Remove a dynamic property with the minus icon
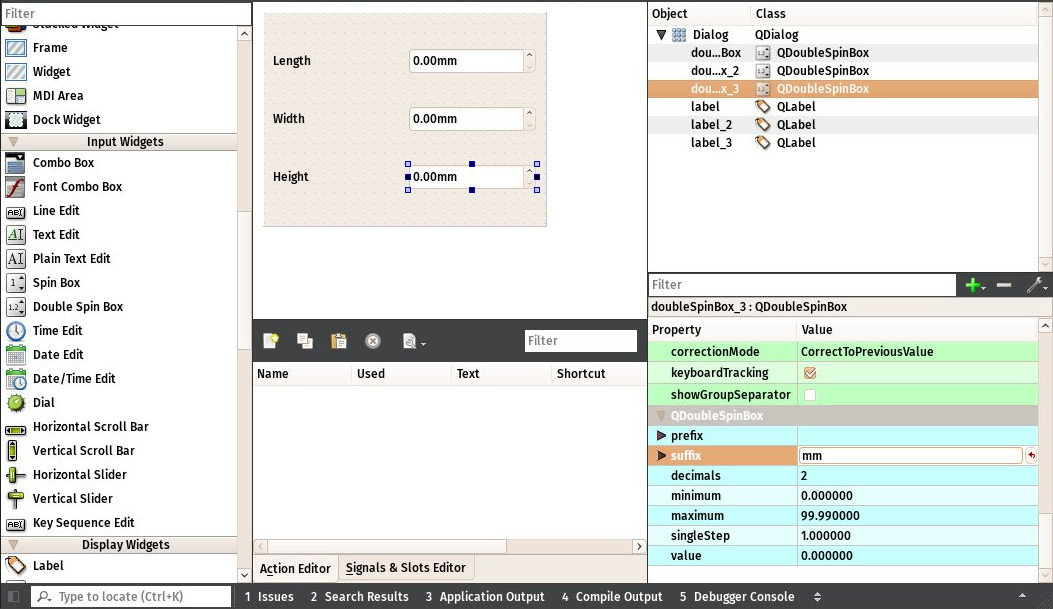1053x609 pixels. pos(1004,284)
